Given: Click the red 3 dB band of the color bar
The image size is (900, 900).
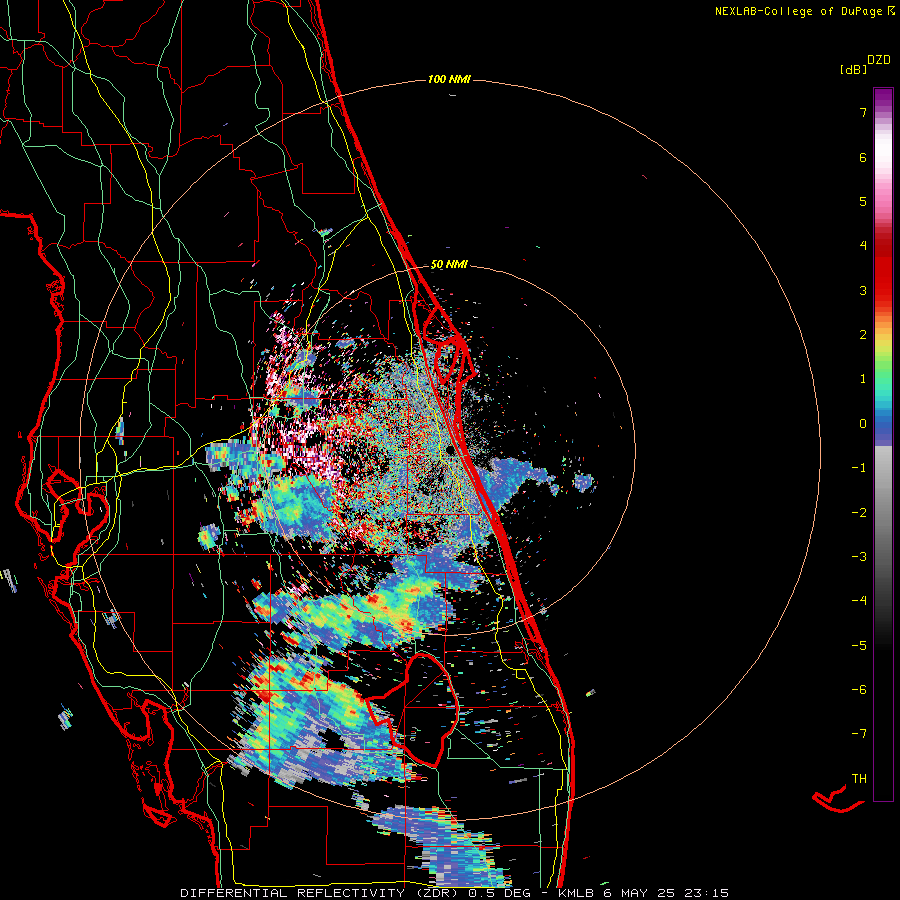Looking at the screenshot, I should point(883,281).
